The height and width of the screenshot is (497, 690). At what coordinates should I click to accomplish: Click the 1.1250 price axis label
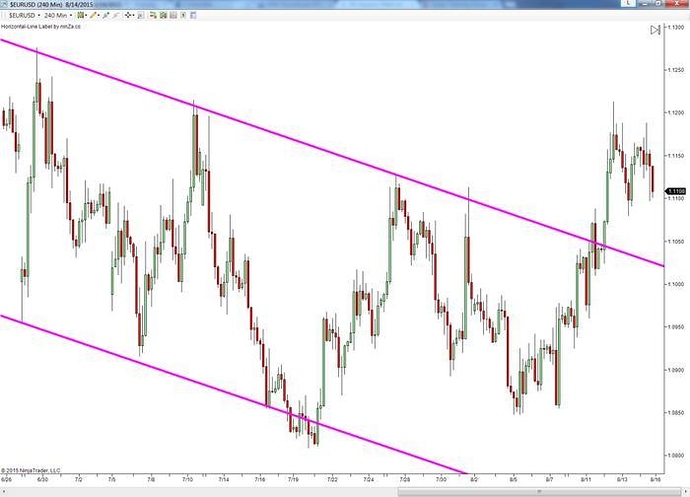[x=676, y=70]
